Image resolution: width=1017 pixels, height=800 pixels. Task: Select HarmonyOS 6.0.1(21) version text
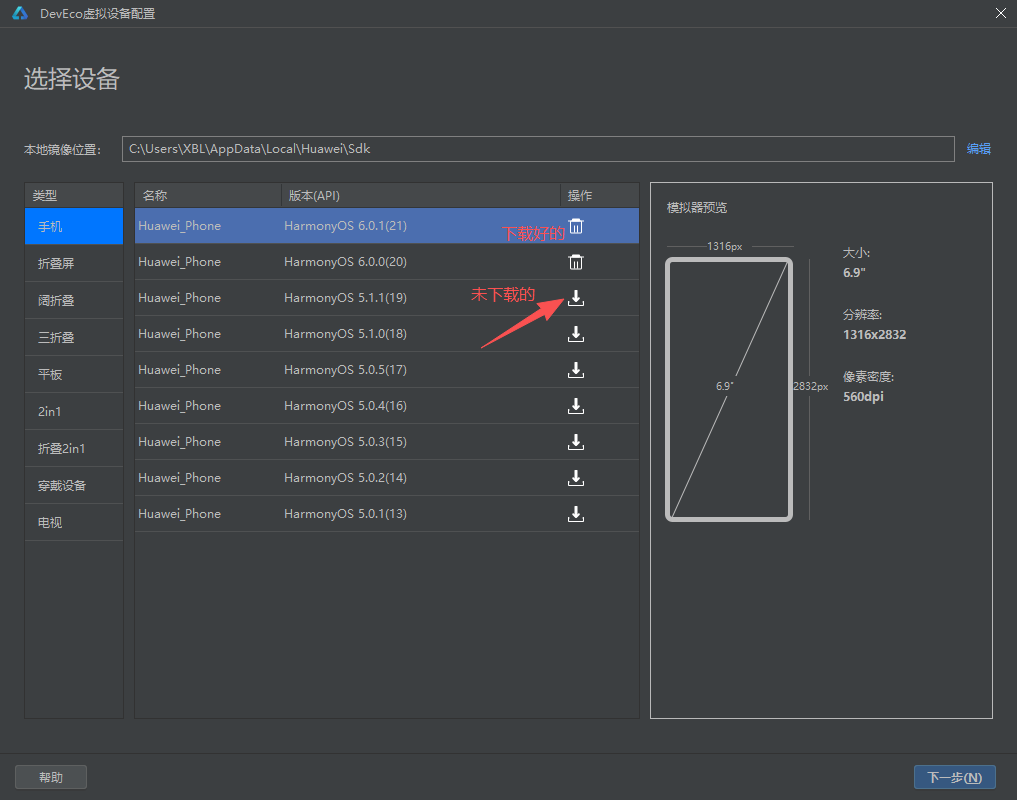[346, 226]
